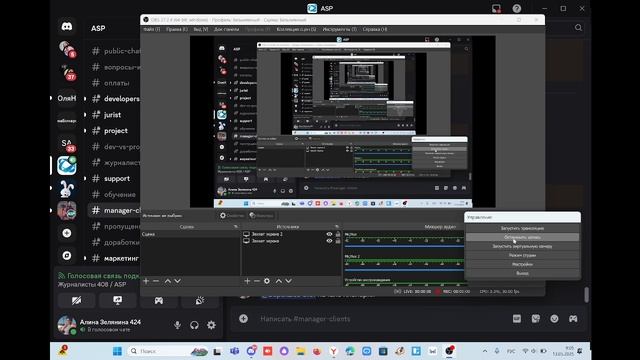Show hidden system tray icons chevron
The image size is (640, 360).
[485, 351]
